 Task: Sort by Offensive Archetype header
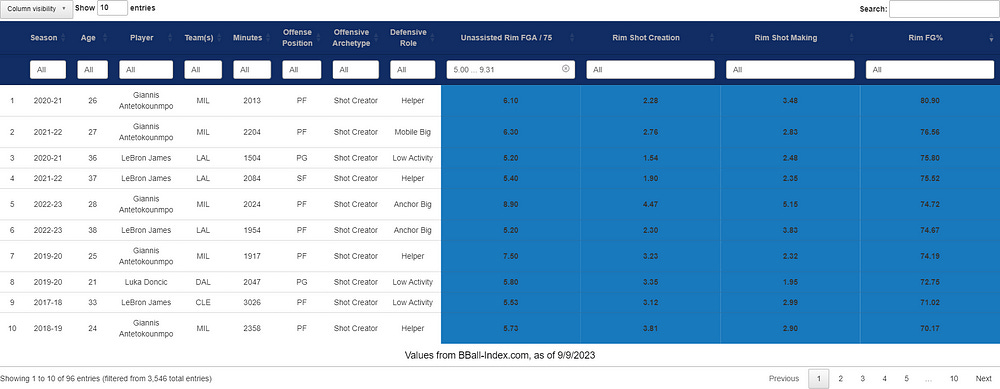pos(351,38)
